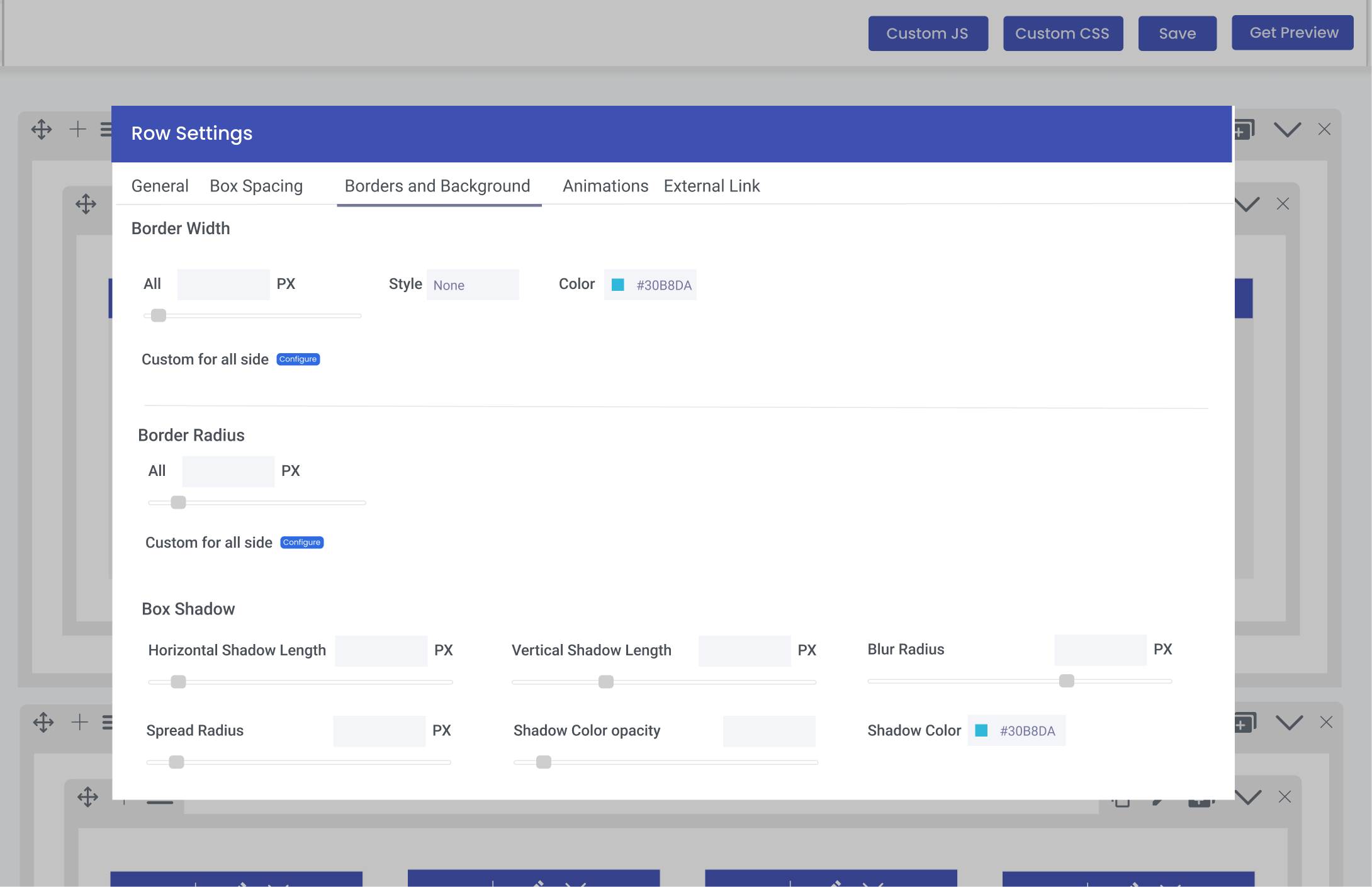Click the Blur Radius slider handle

(x=1067, y=681)
